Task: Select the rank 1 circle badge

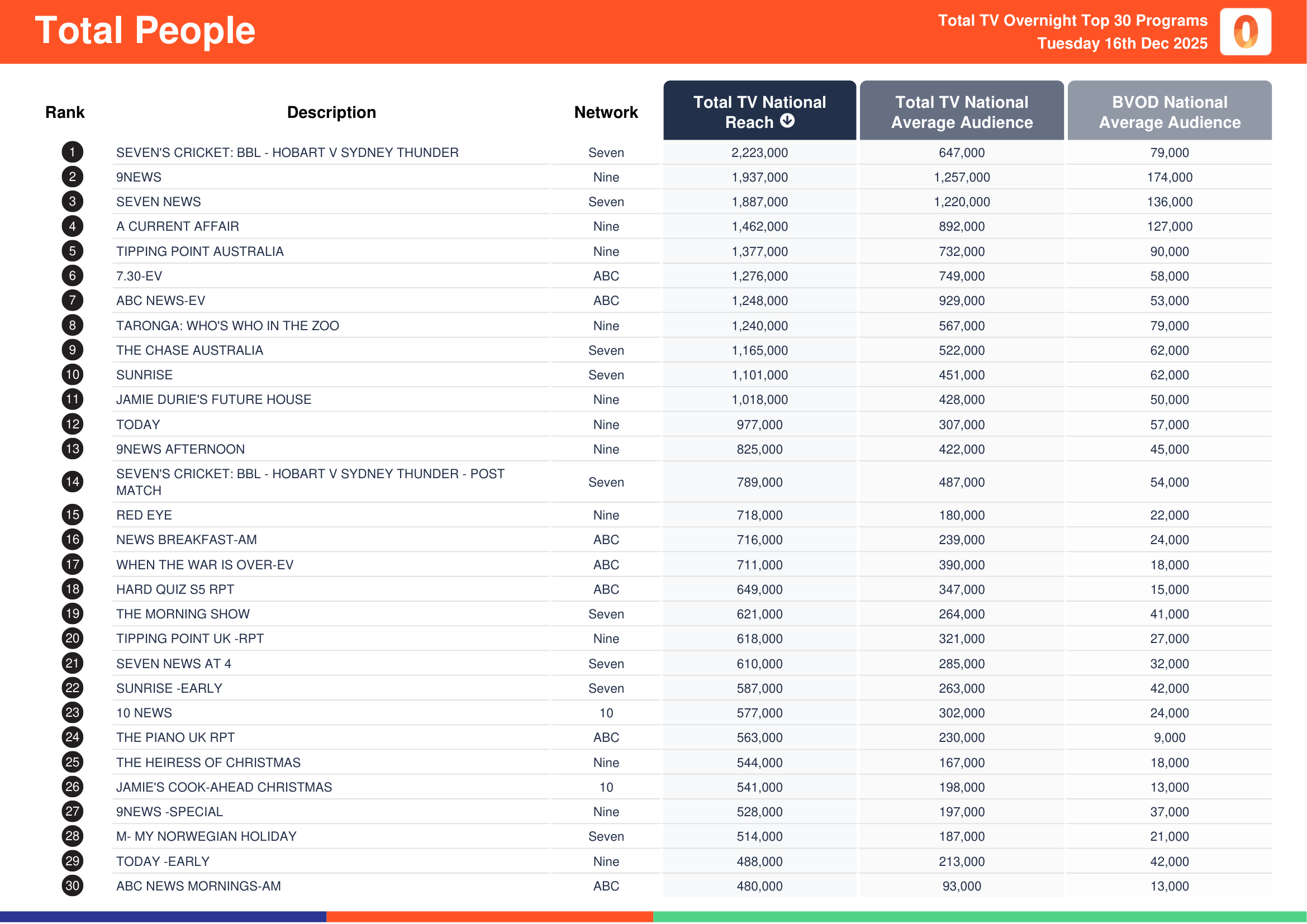Action: 72,153
